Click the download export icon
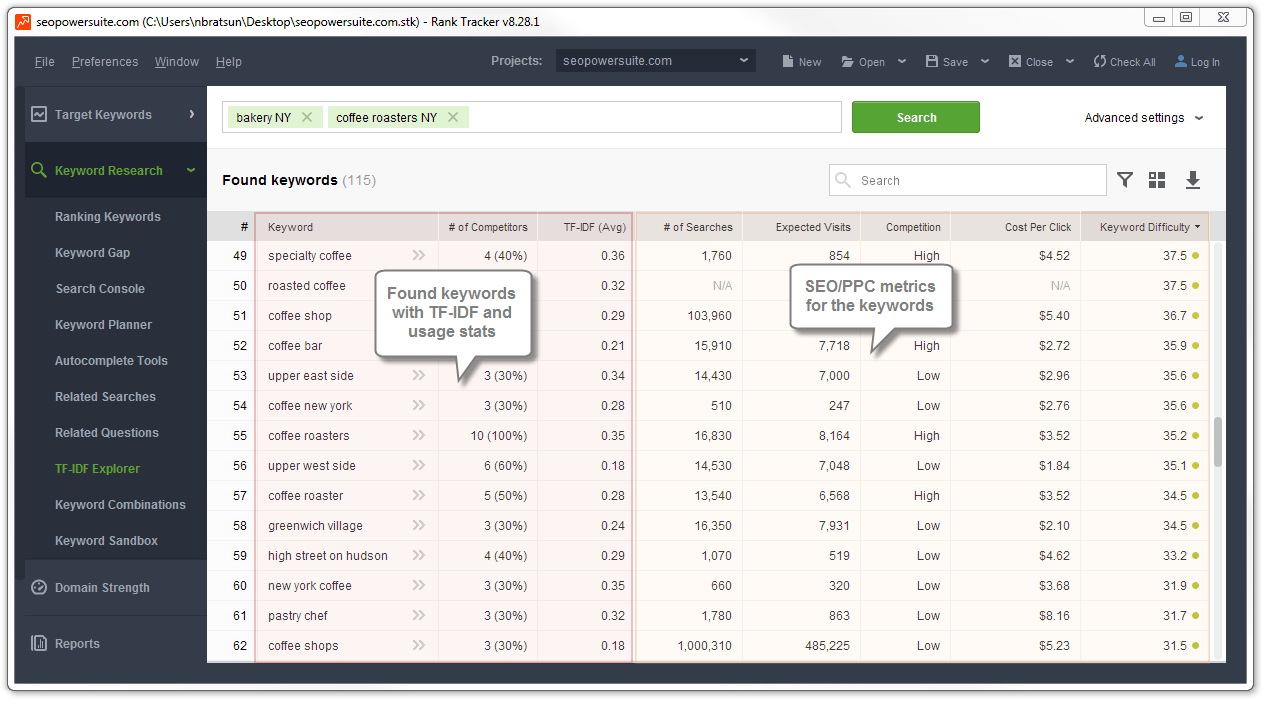 coord(1192,180)
